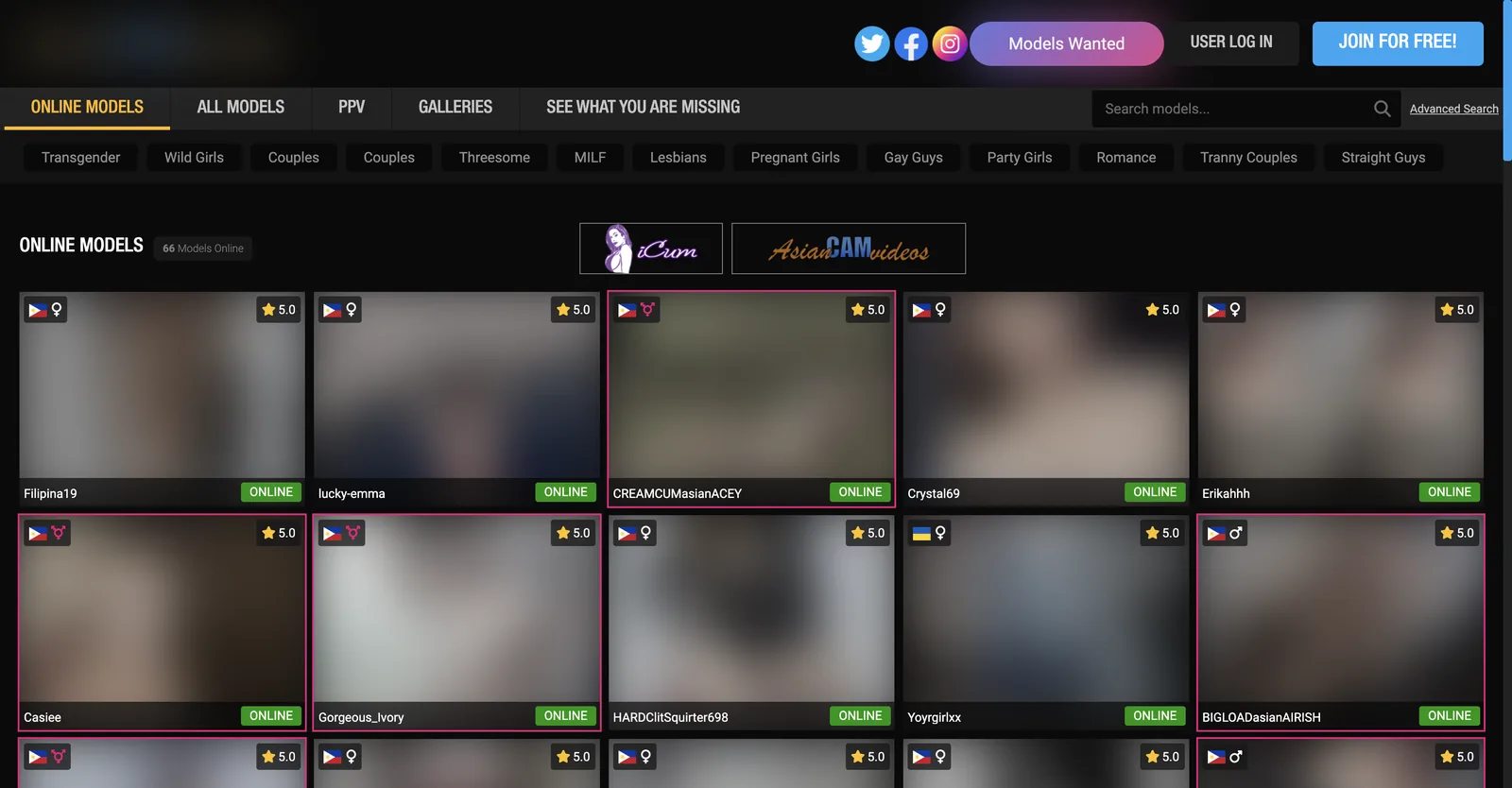Click the star rating on lucky-emma card
Viewport: 1512px width, 788px height.
[574, 310]
